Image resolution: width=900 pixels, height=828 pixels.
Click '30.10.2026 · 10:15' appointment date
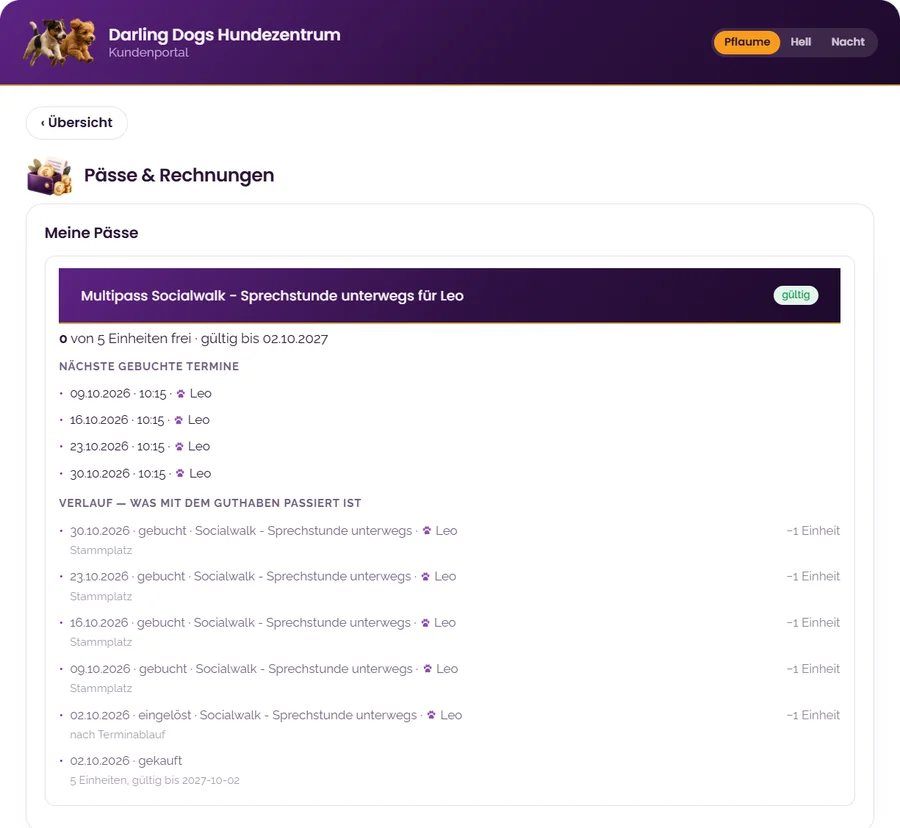click(x=118, y=473)
